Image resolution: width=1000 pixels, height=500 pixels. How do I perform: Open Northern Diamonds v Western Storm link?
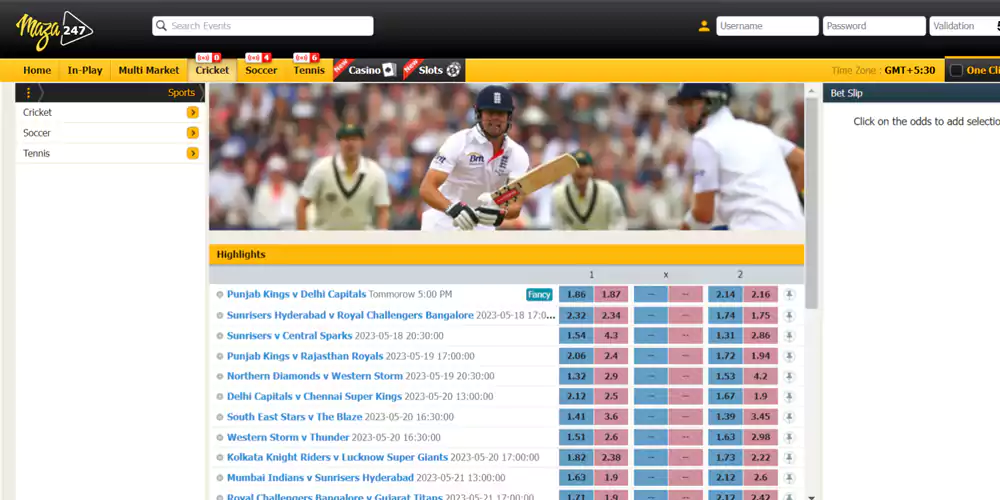tap(315, 376)
